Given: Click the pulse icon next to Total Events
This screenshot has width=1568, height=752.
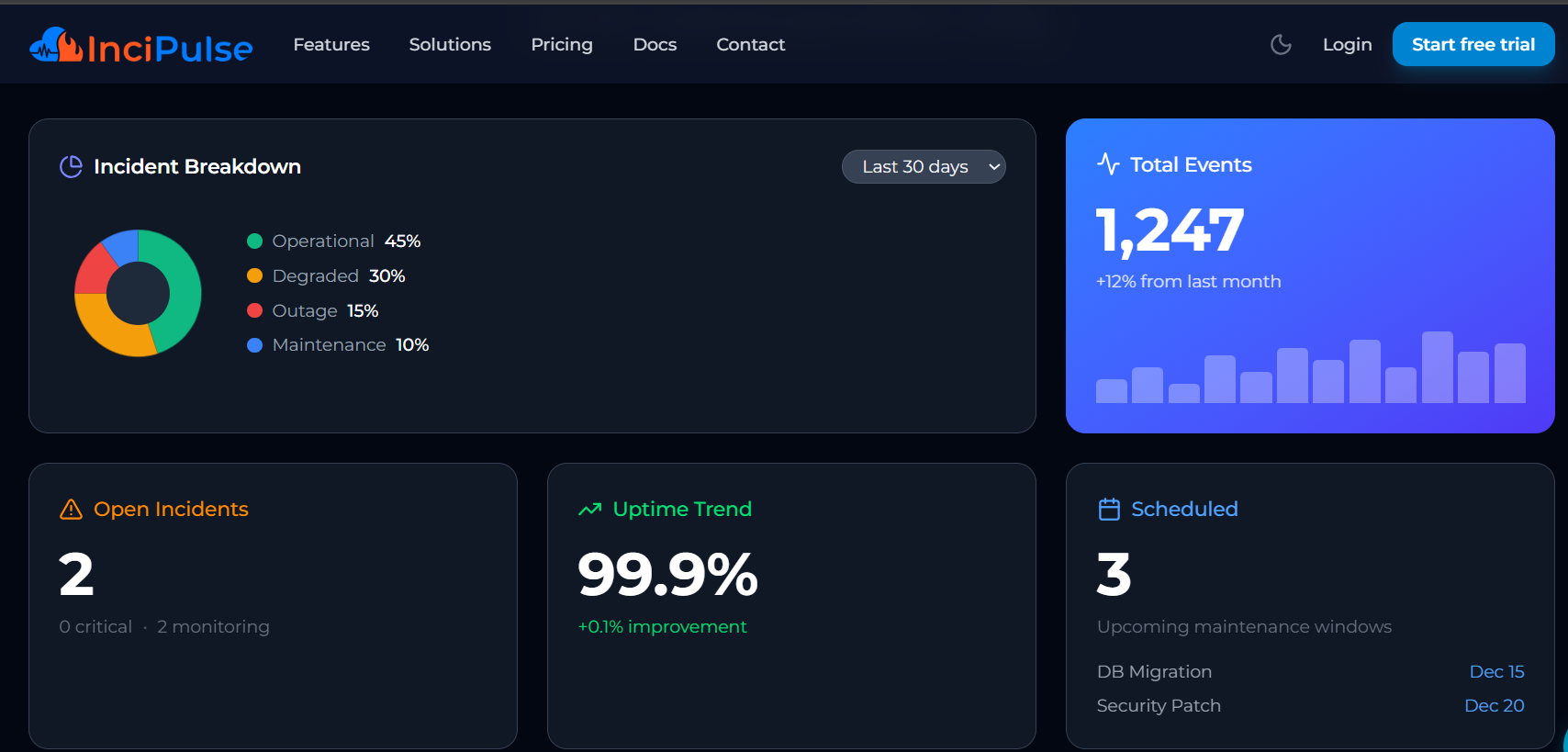Looking at the screenshot, I should (x=1108, y=164).
